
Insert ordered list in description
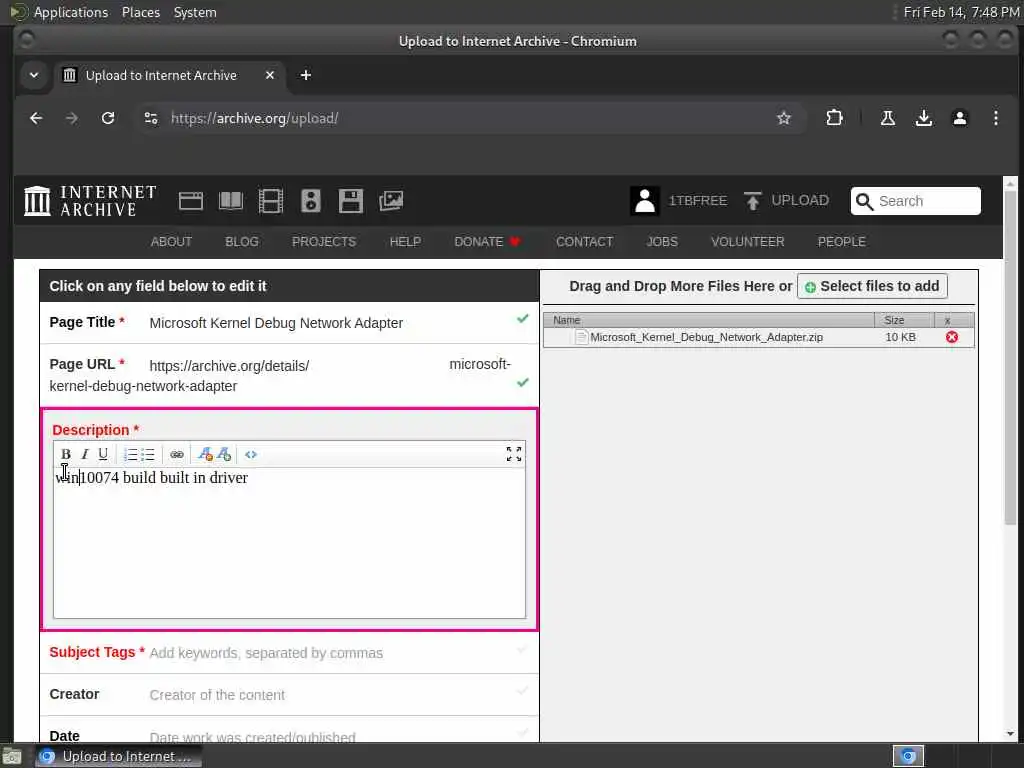pyautogui.click(x=130, y=454)
